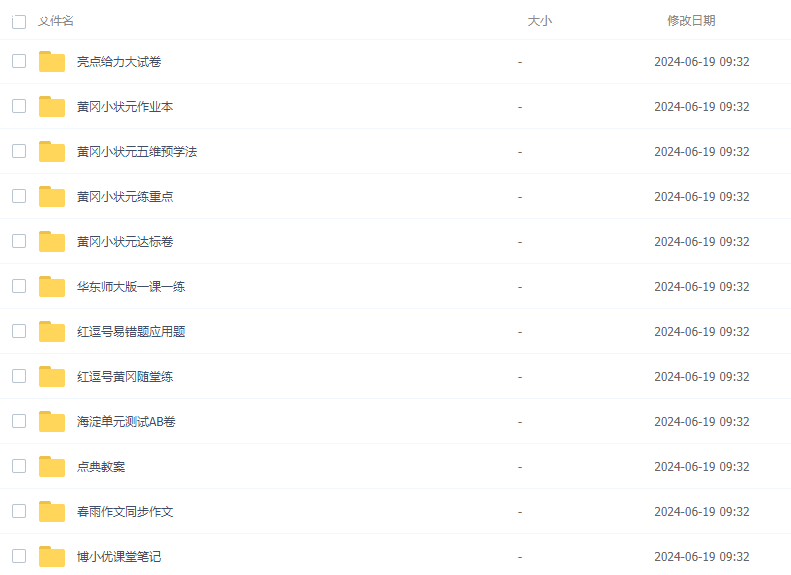Open the 博小优课堂笔记 folder name

point(119,556)
